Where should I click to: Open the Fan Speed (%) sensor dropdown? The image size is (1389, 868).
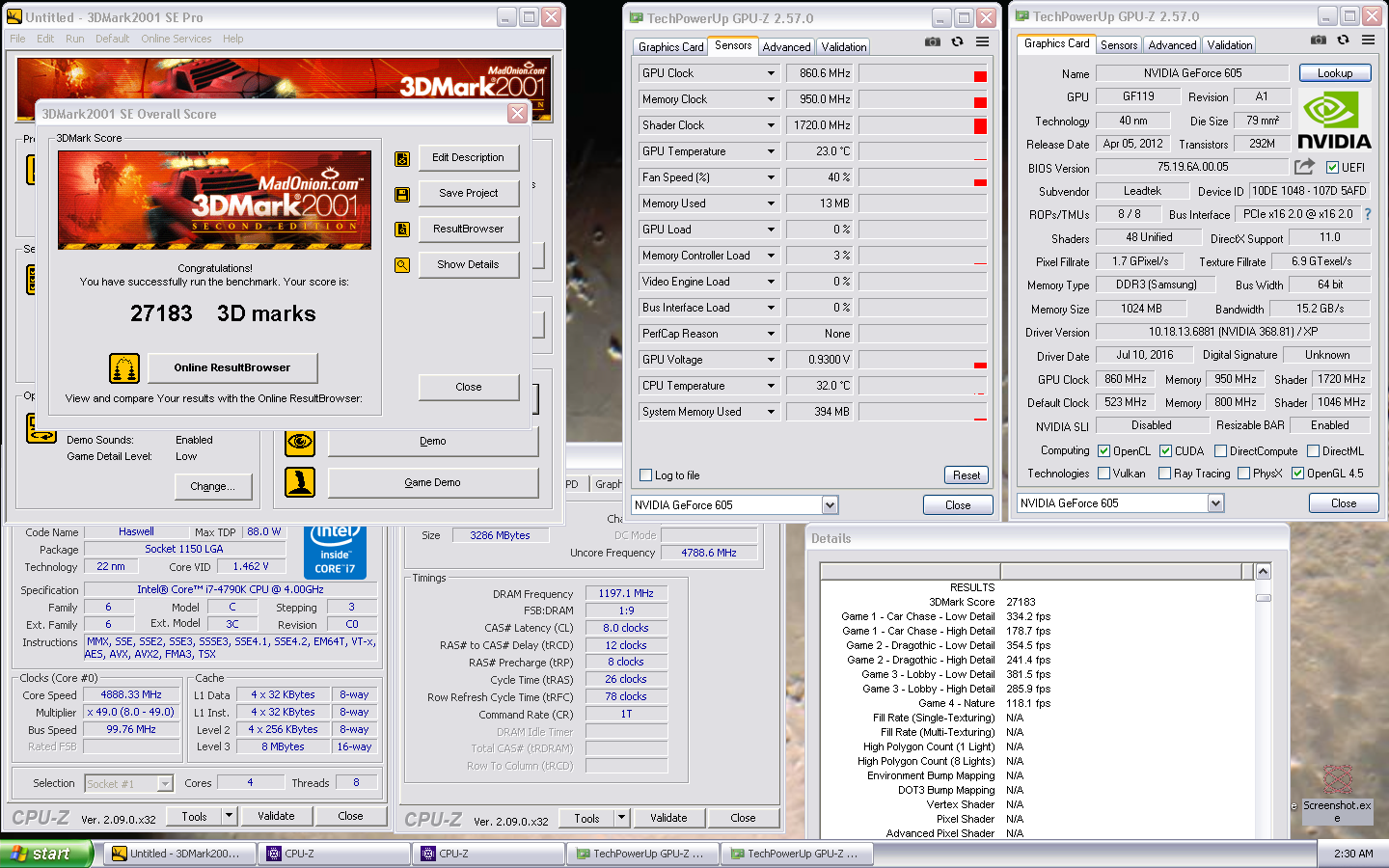point(771,177)
